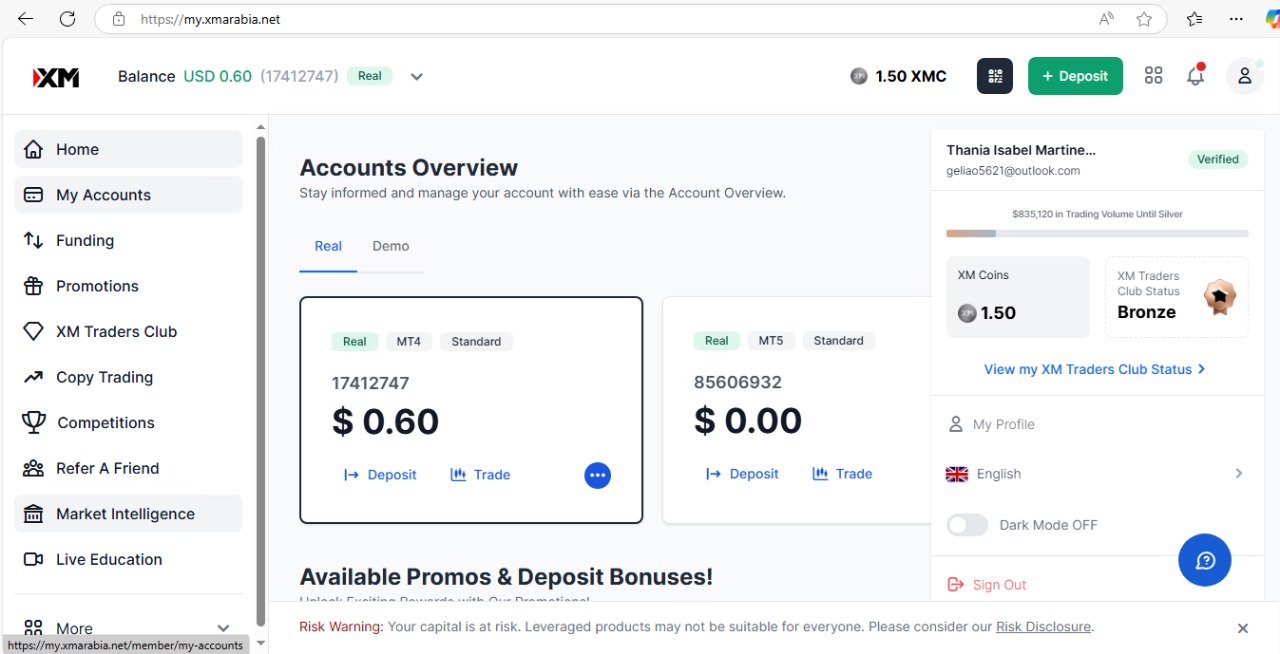Toggle Dark Mode switch on
This screenshot has width=1280, height=654.
967,525
